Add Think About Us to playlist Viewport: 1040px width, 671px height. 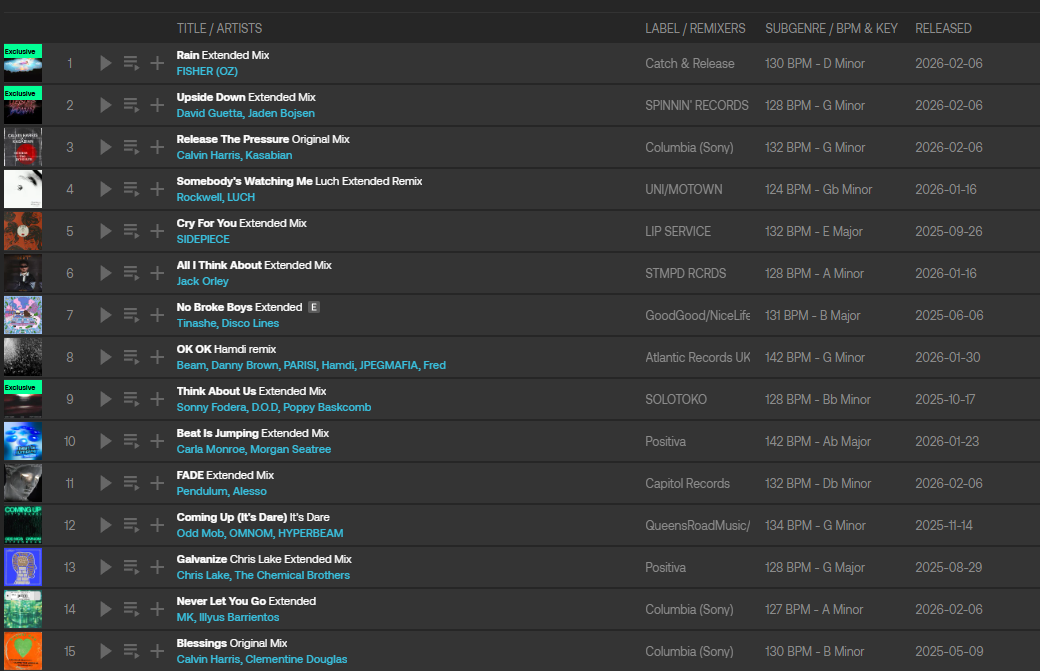pos(157,399)
